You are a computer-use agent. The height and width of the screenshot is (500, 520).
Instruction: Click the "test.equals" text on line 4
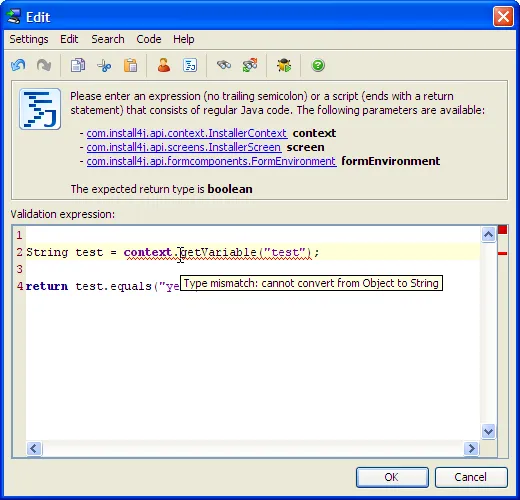[114, 286]
